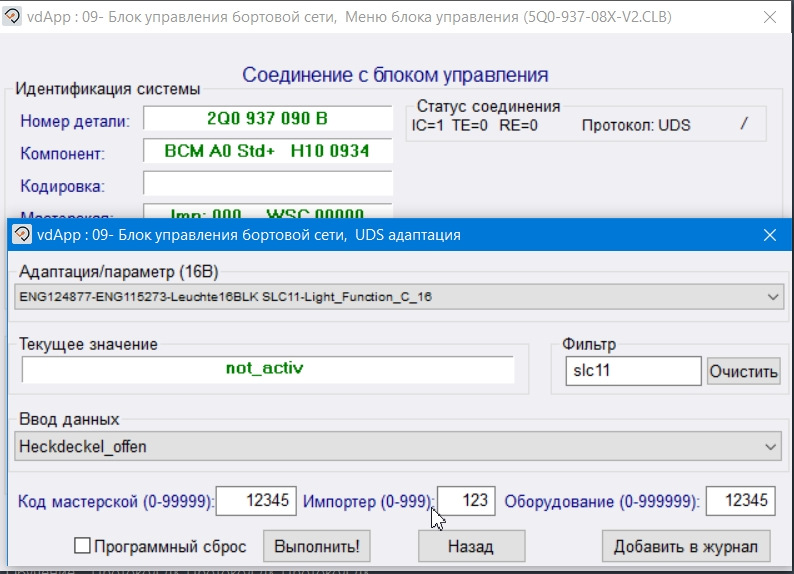Image resolution: width=794 pixels, height=574 pixels.
Task: Click the Код мастерской (0-99999) label
Action: (x=116, y=502)
